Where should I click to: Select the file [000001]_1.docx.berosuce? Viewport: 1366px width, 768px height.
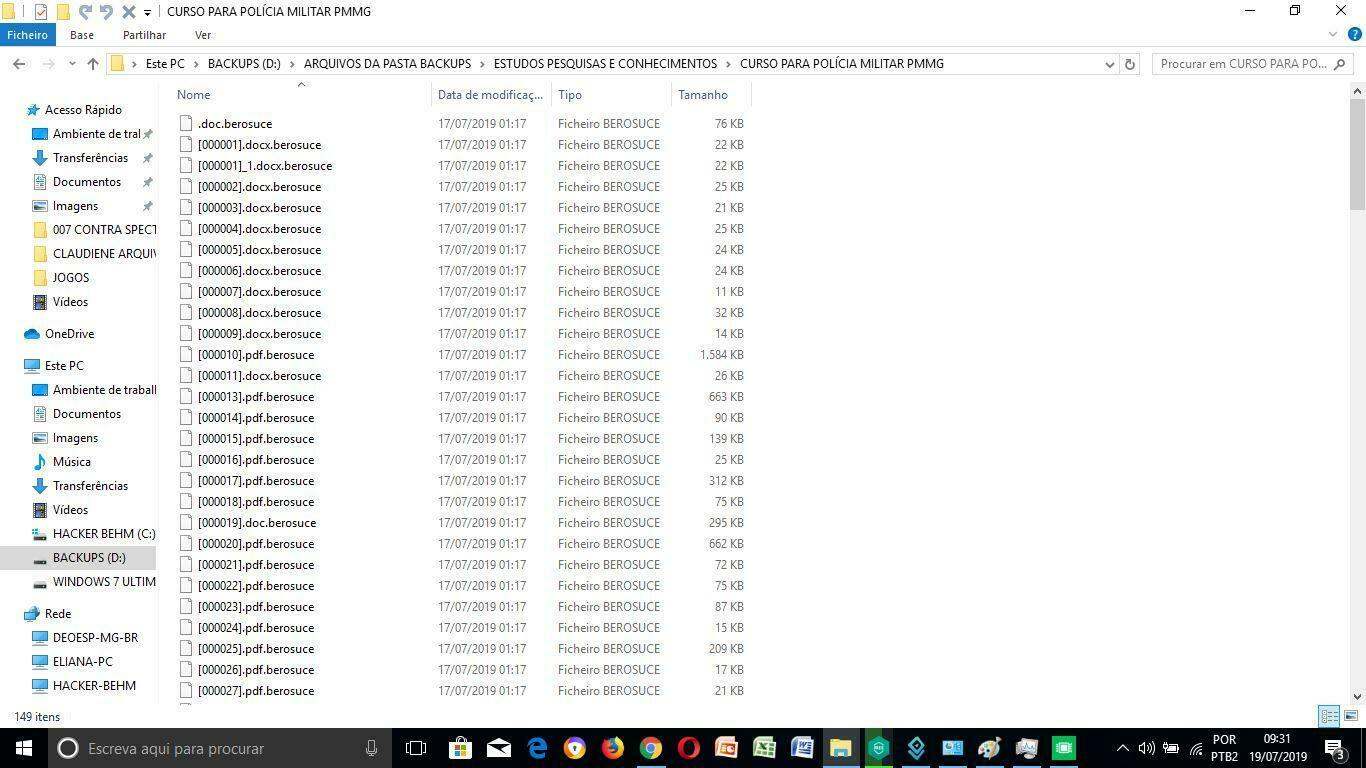point(265,166)
